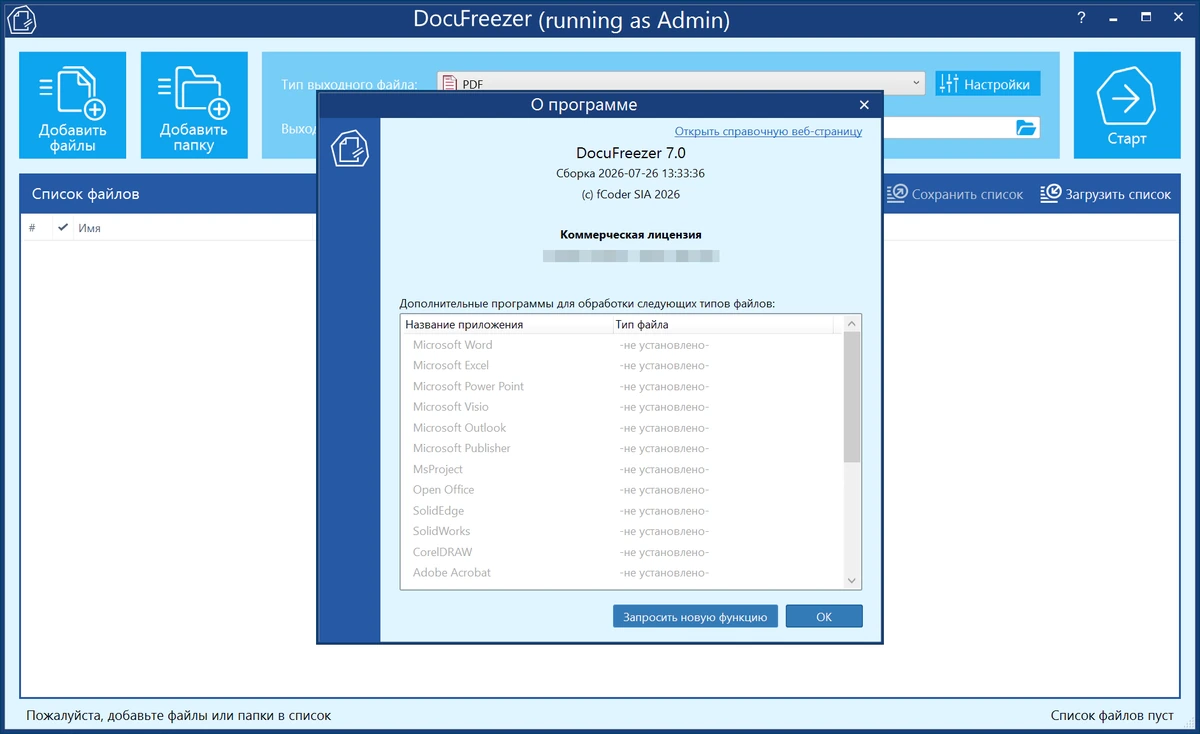Image resolution: width=1200 pixels, height=734 pixels.
Task: Click the (c) fCoder SIA 2026 text
Action: [x=631, y=195]
